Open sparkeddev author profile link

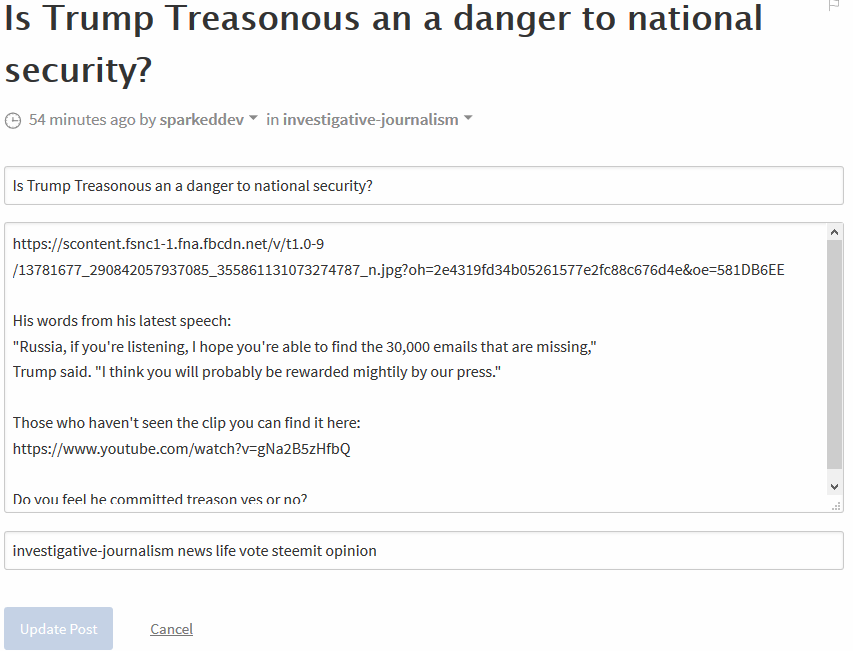pos(201,120)
